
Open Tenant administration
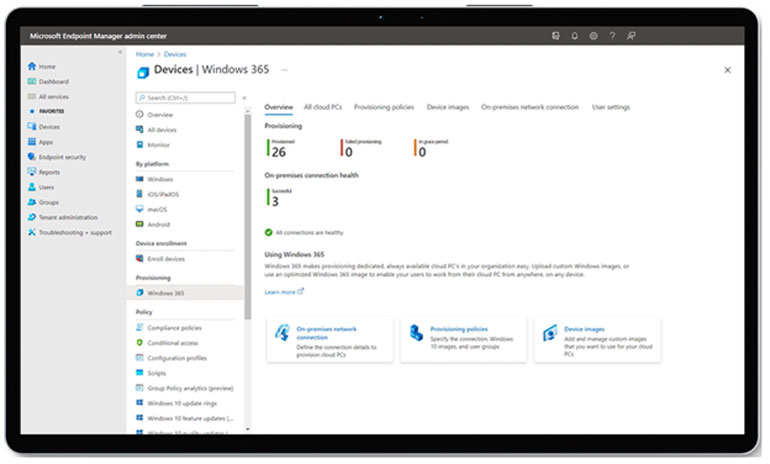point(63,217)
